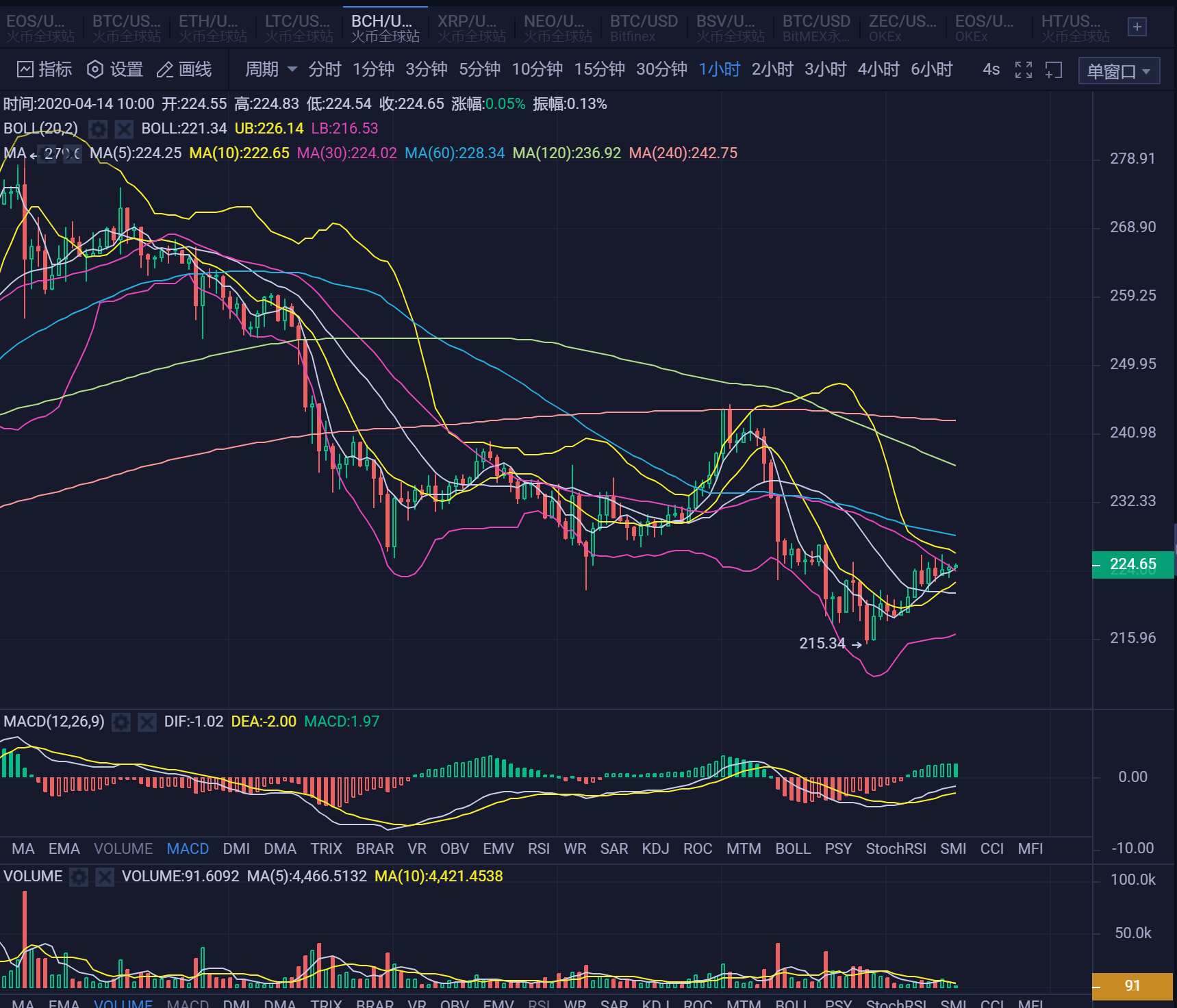This screenshot has height=1008, width=1177.
Task: Open the 指标 indicators panel
Action: tap(43, 70)
